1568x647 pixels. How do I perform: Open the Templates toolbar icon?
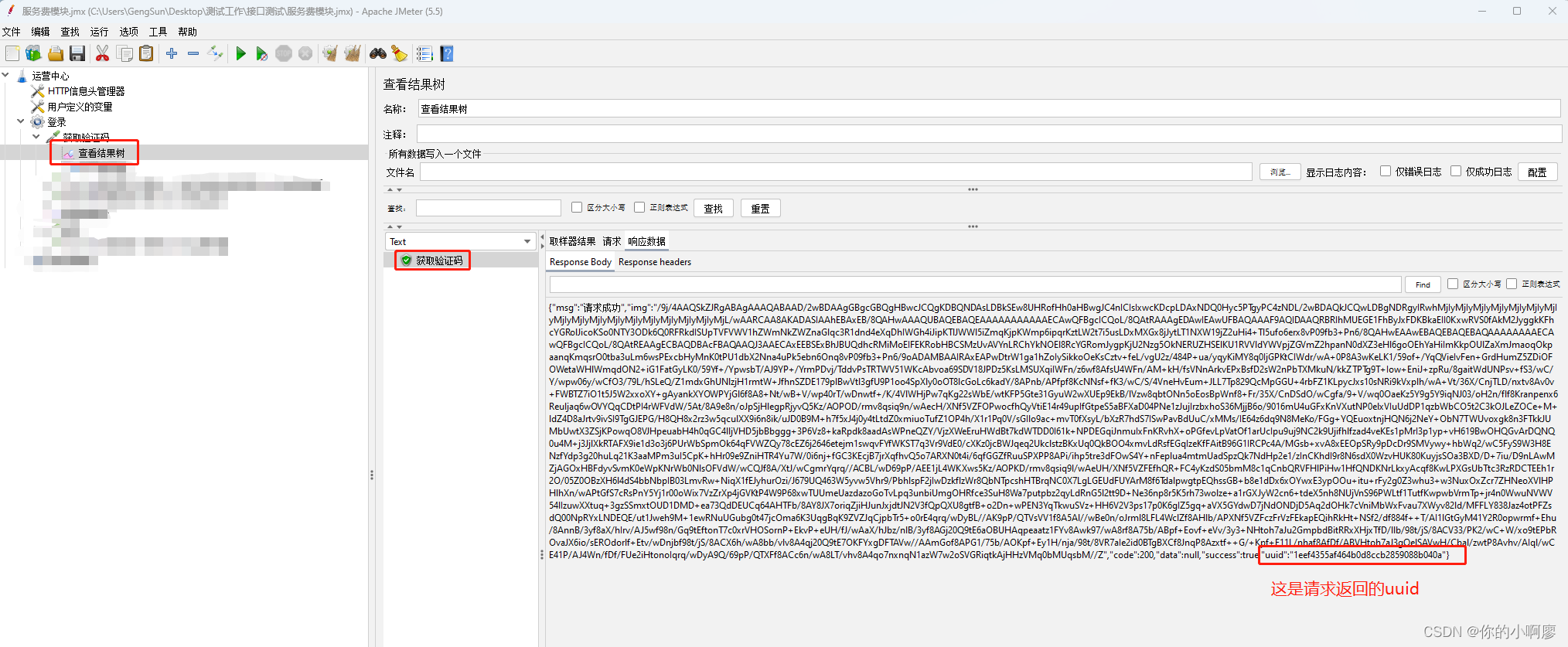pos(33,53)
